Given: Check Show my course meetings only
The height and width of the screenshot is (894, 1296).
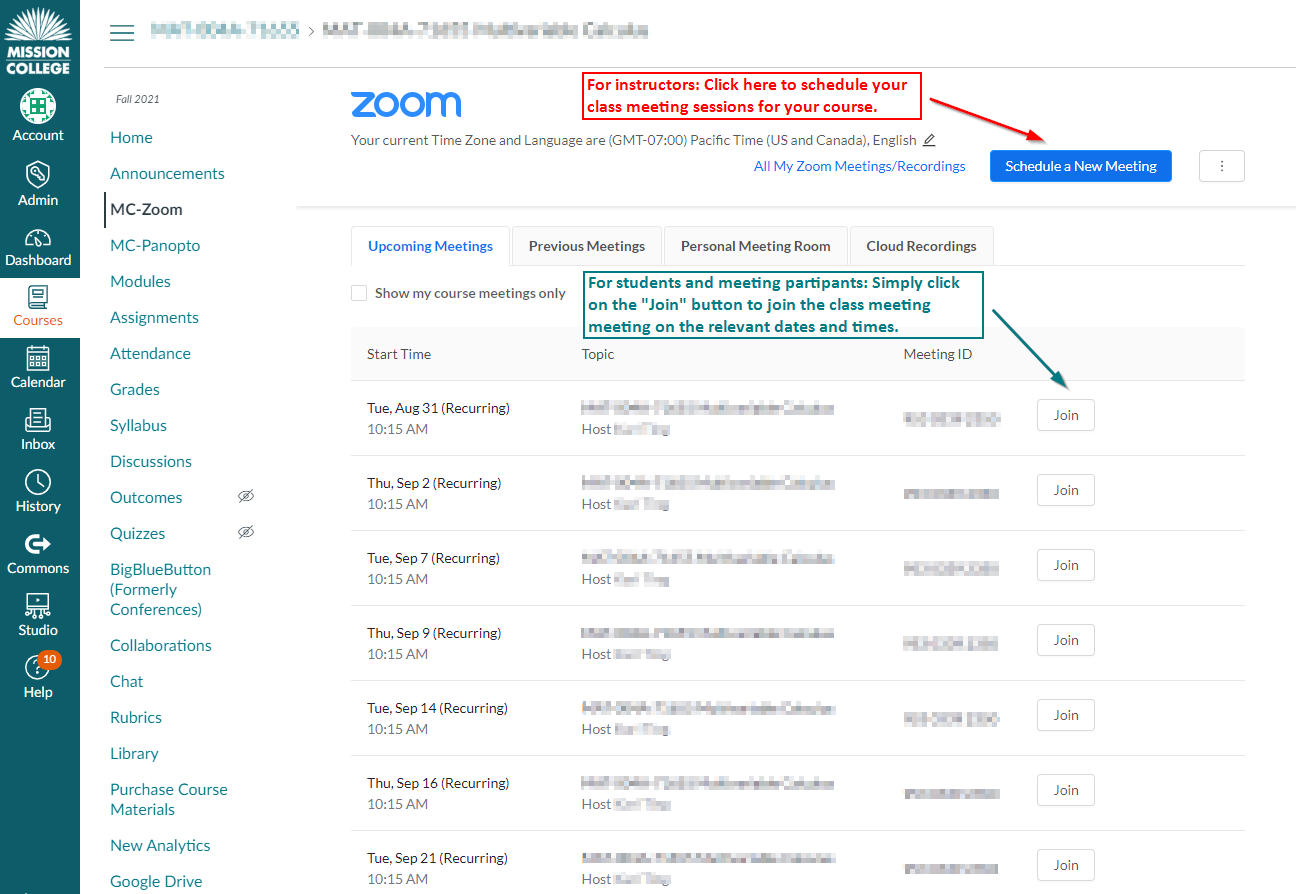Looking at the screenshot, I should (x=359, y=293).
